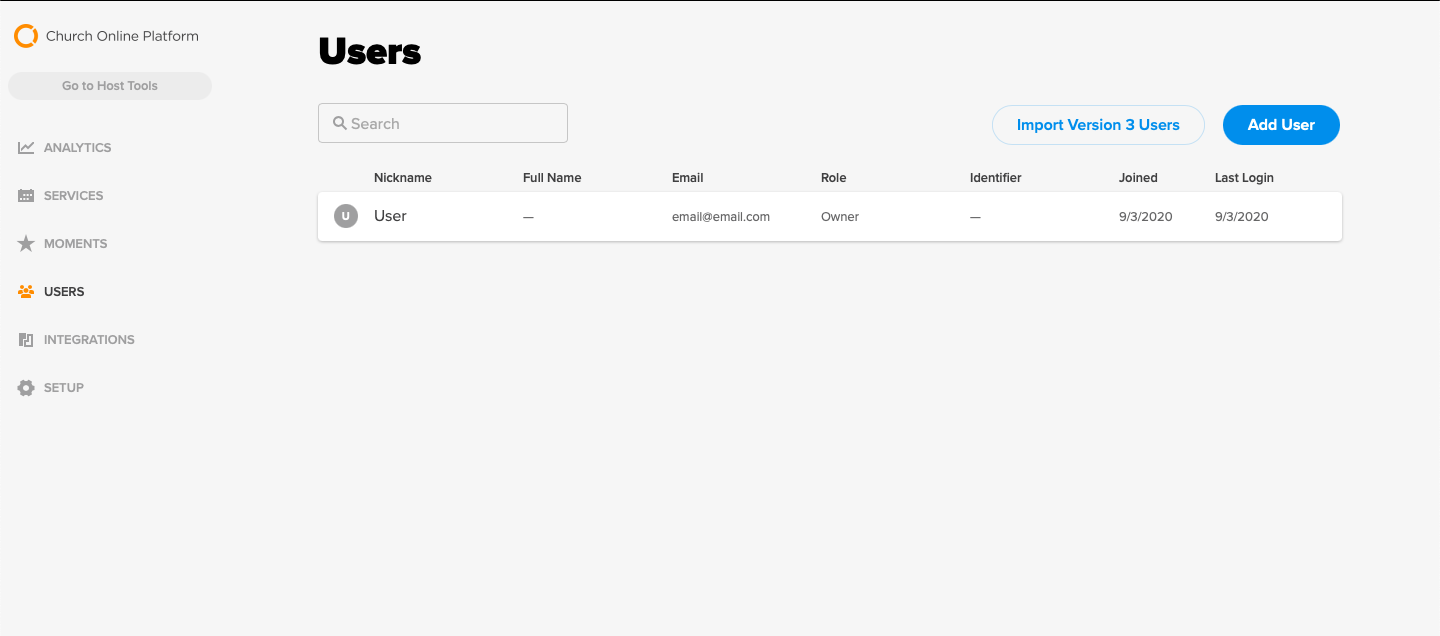Click the email@email.com cell
This screenshot has width=1440, height=636.
(721, 217)
